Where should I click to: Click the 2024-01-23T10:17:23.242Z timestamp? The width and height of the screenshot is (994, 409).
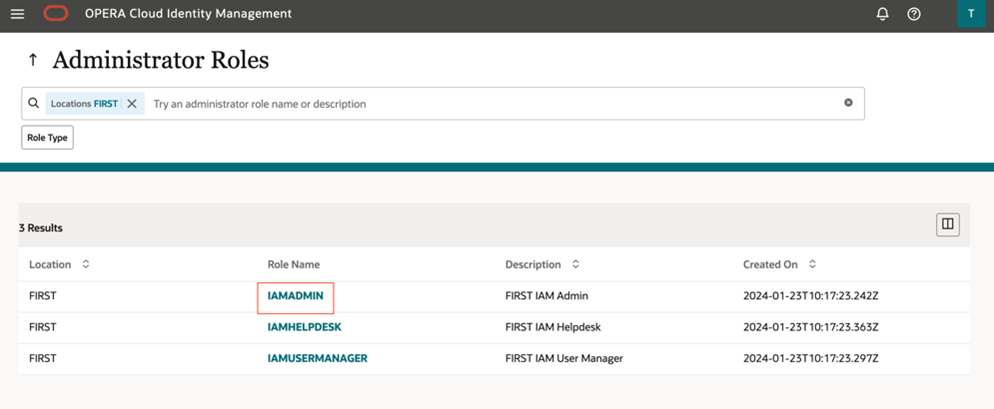tap(810, 296)
